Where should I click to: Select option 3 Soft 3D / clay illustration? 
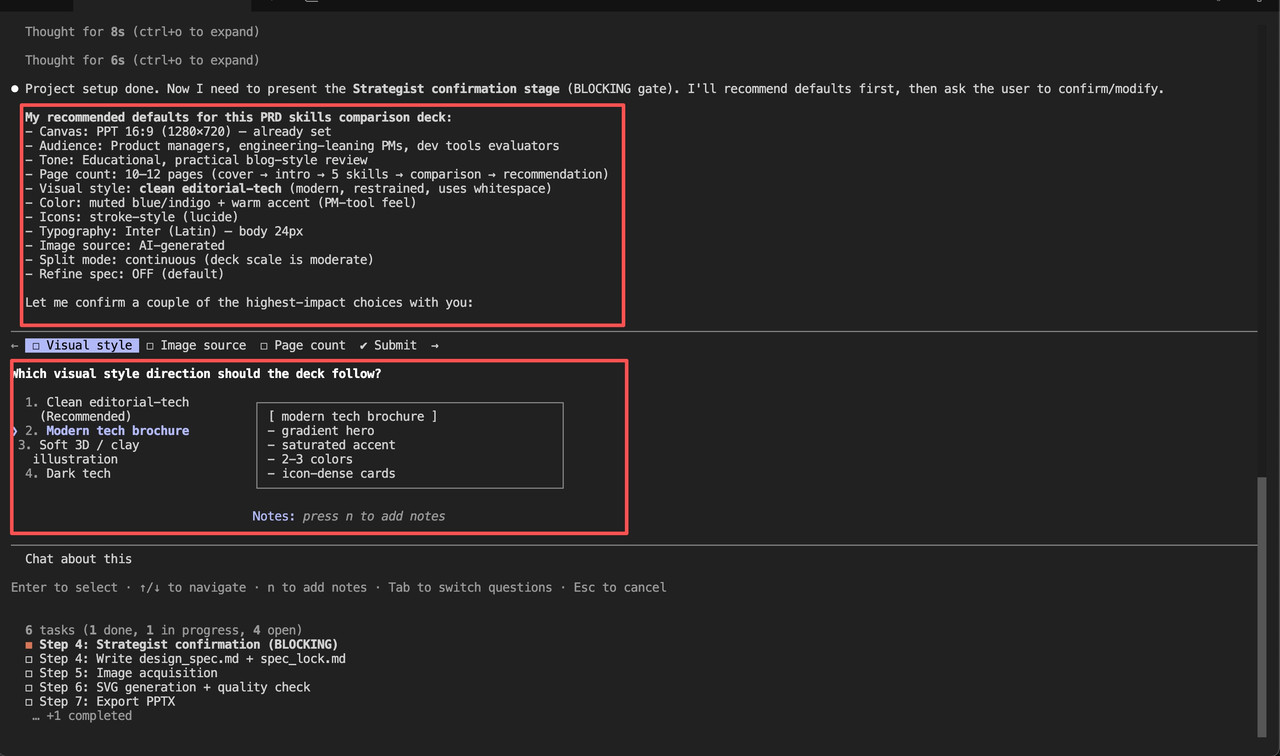pyautogui.click(x=79, y=452)
